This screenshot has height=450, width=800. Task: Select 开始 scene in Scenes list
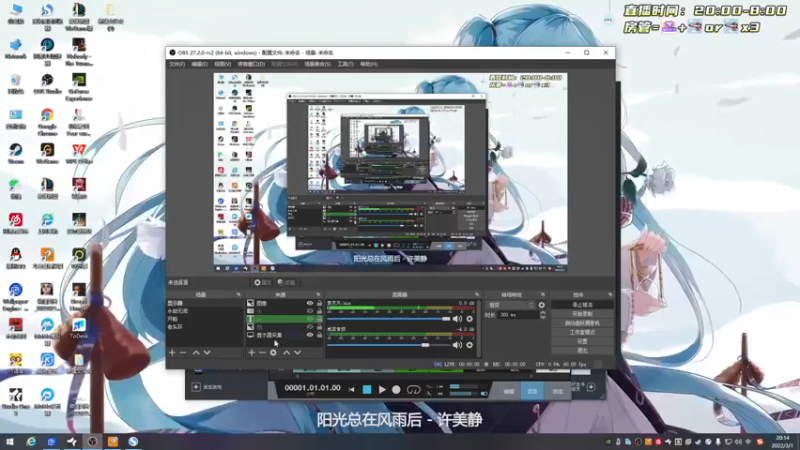tap(204, 319)
